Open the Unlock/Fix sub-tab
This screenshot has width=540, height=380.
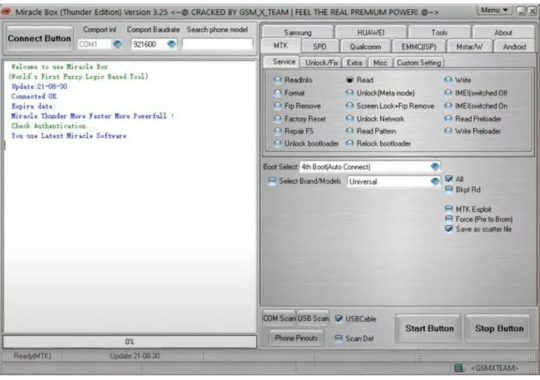coord(321,63)
